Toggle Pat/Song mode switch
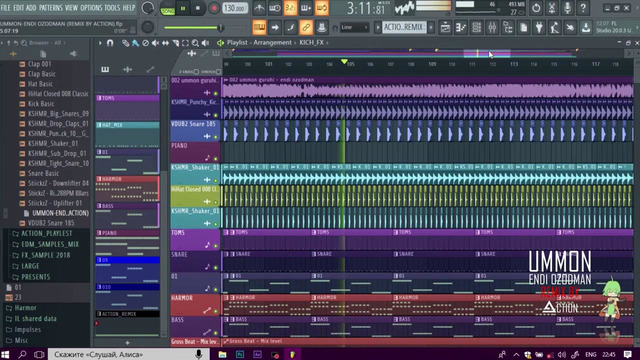The width and height of the screenshot is (640, 360). [x=167, y=8]
